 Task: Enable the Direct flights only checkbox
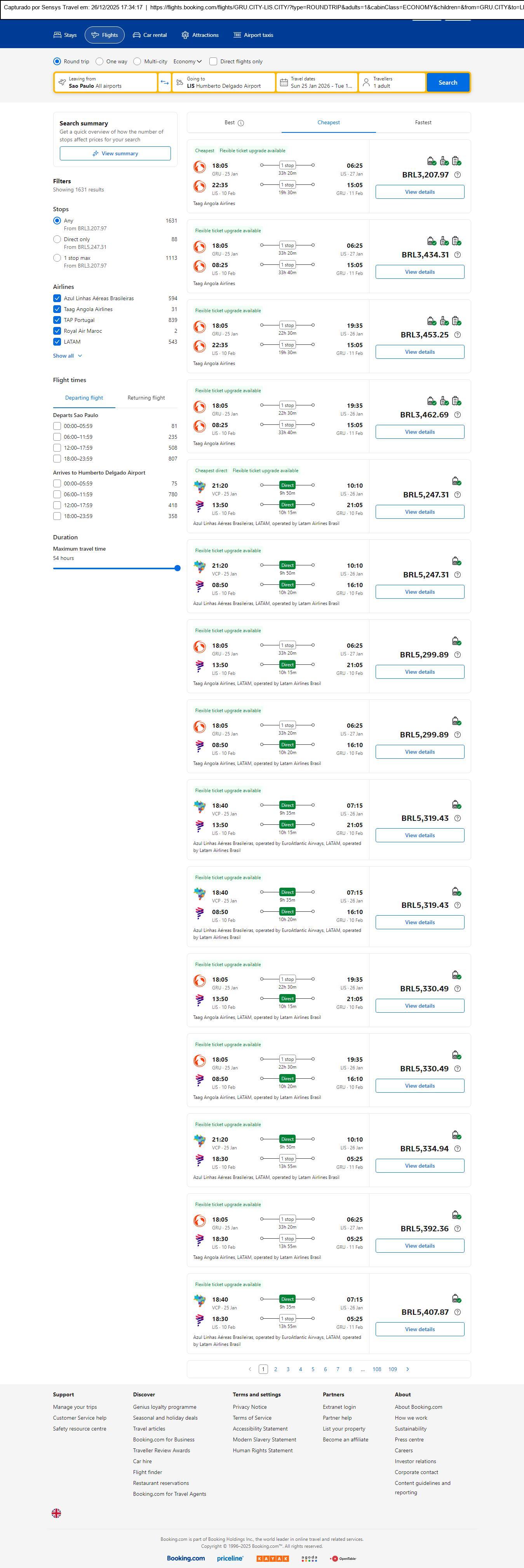(213, 61)
